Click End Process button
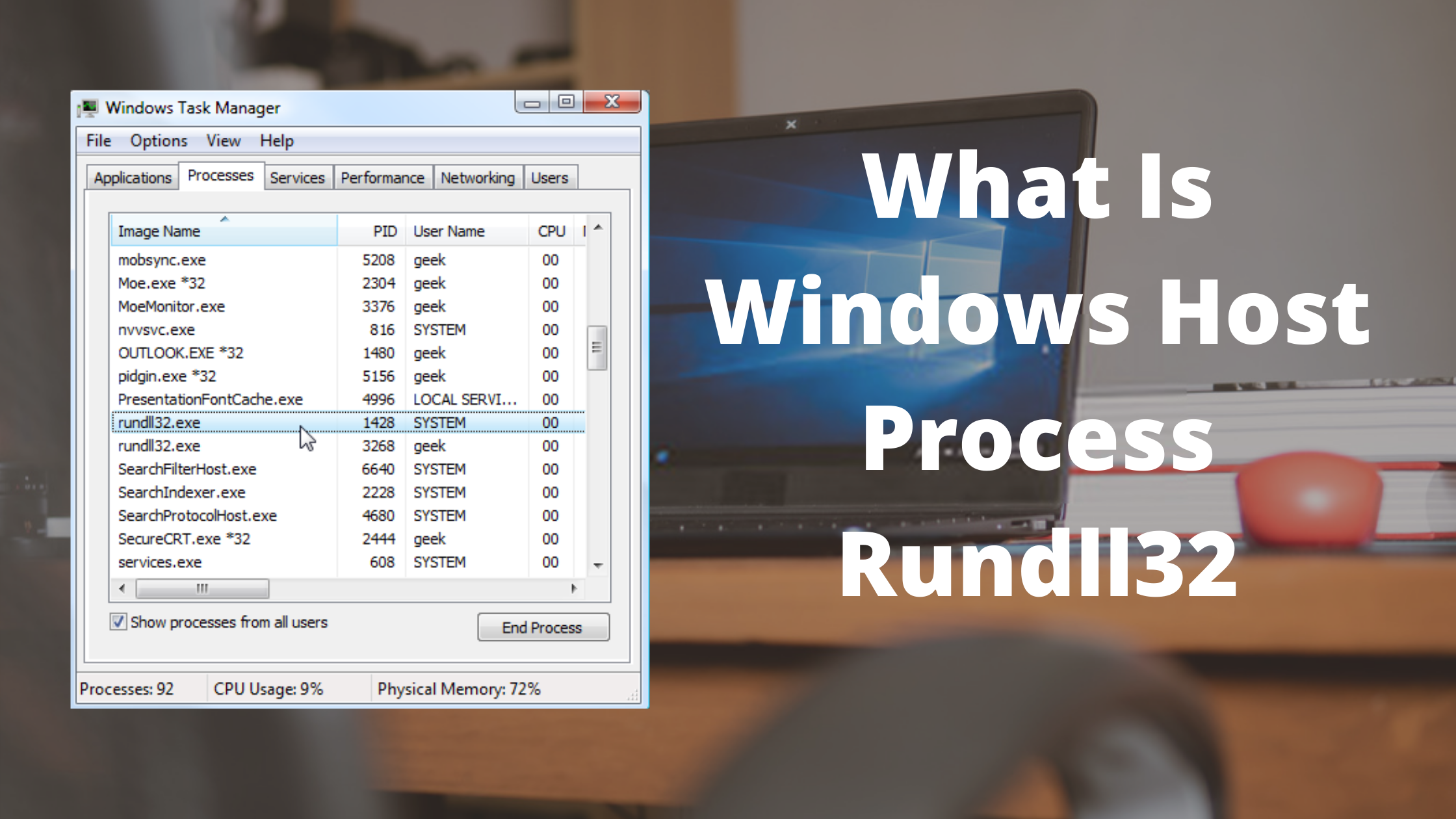Viewport: 1456px width, 819px height. point(541,627)
